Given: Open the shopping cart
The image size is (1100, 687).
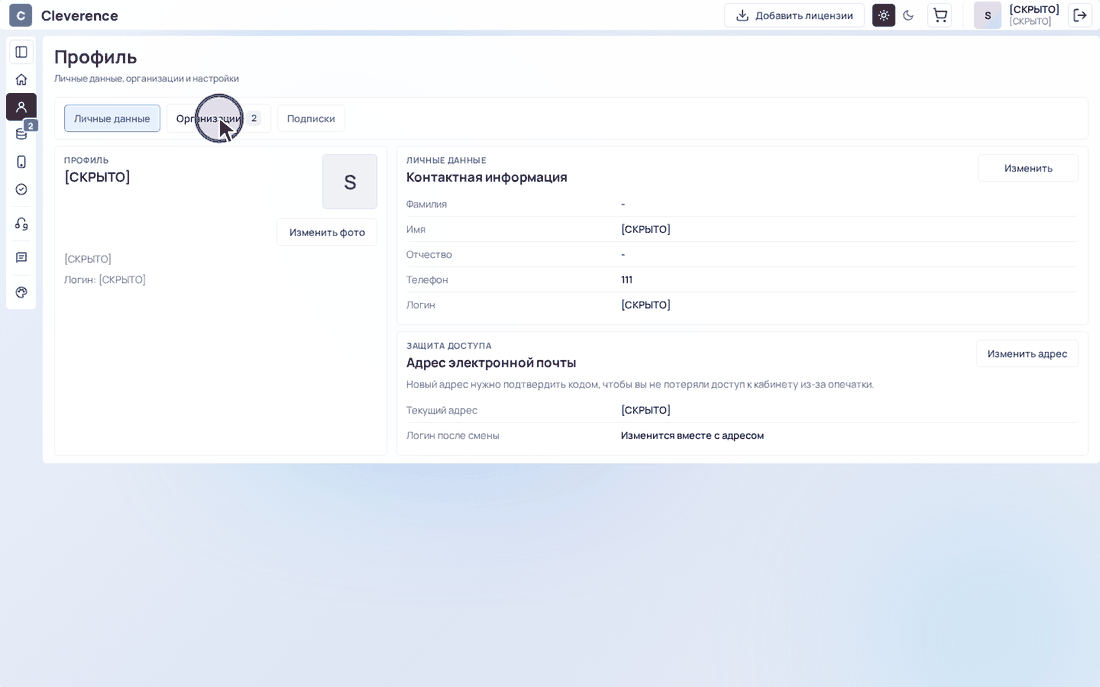Looking at the screenshot, I should pos(940,15).
